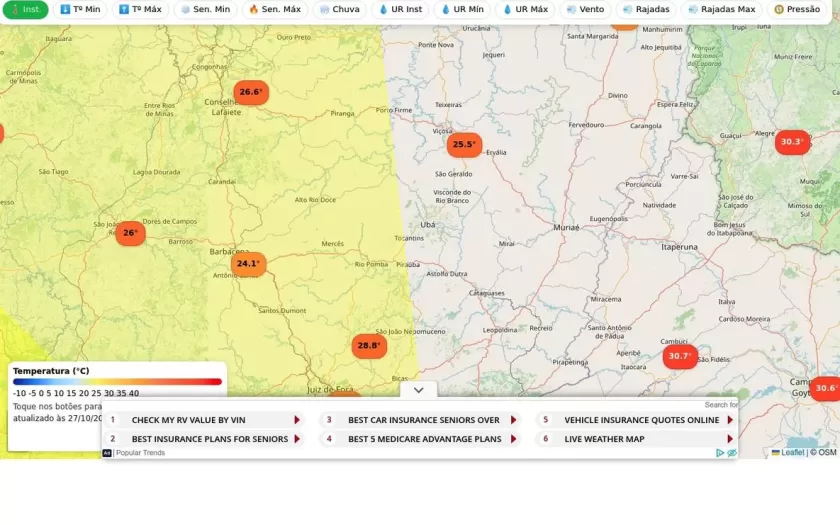840x525 pixels.
Task: Click the OSM attribution link
Action: point(827,452)
